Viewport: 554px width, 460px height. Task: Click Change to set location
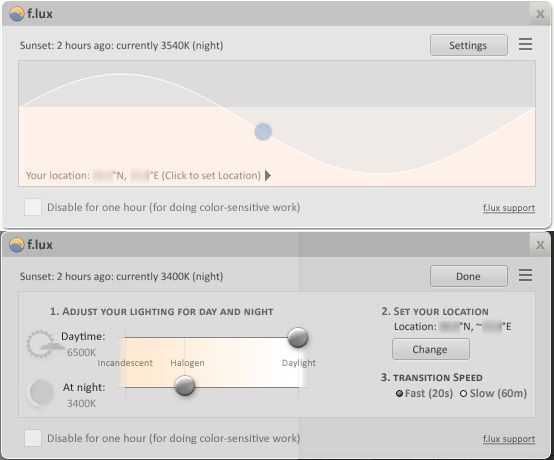(431, 349)
